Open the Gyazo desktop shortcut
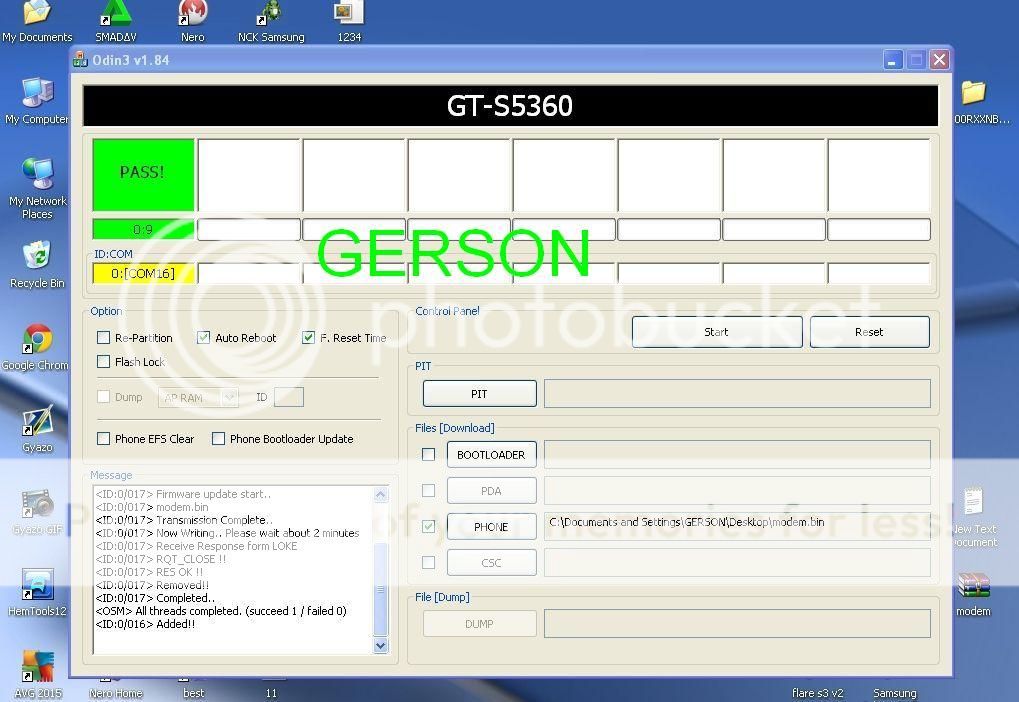This screenshot has height=702, width=1019. (x=37, y=423)
